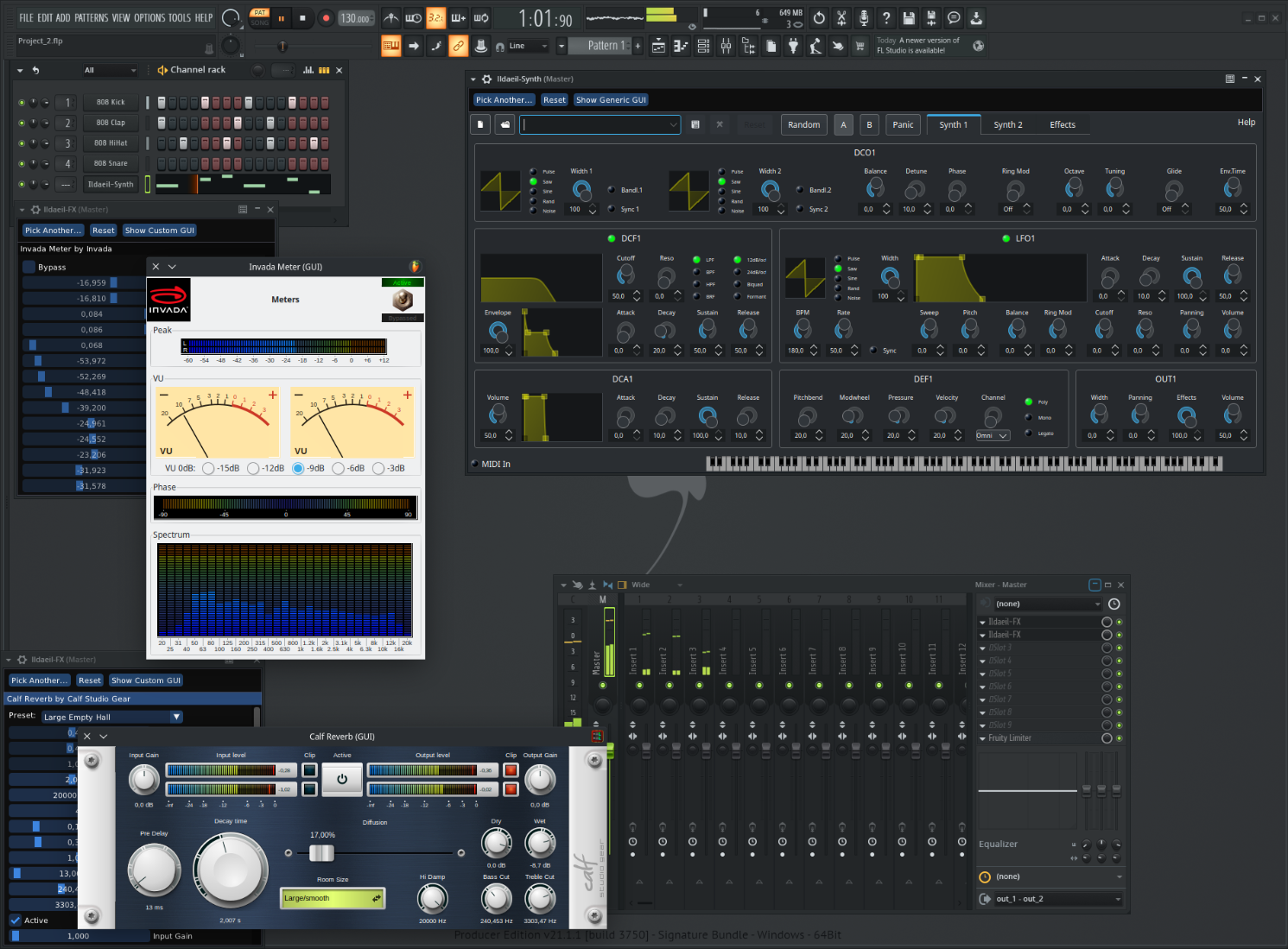Viewport: 1288px width, 949px height.
Task: Open the TOOLS menu
Action: pos(180,17)
